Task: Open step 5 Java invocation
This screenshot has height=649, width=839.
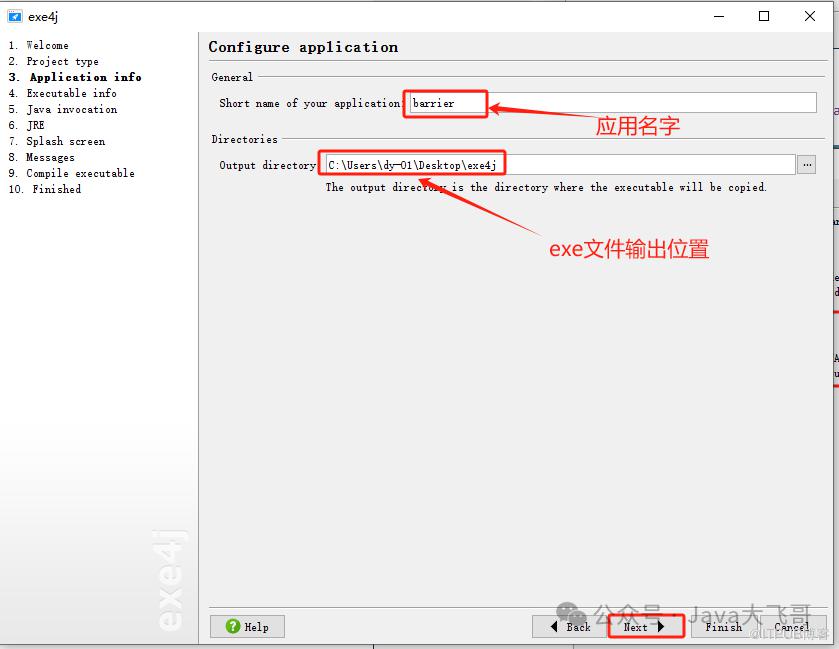Action: (63, 109)
